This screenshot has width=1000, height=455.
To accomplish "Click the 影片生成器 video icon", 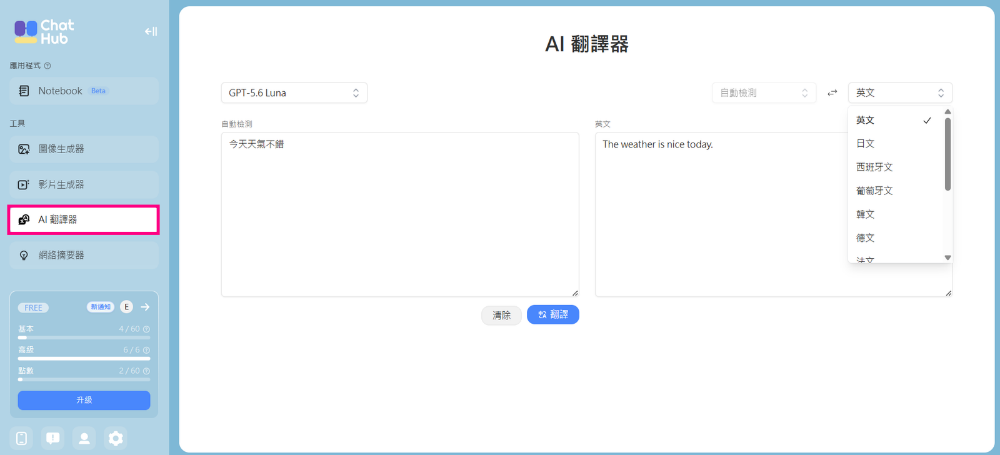I will click(x=24, y=184).
